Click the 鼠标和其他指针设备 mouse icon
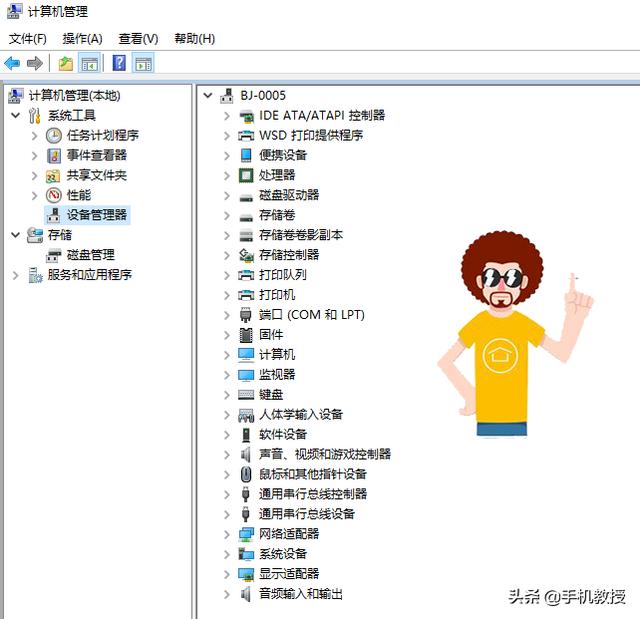Image resolution: width=640 pixels, height=619 pixels. pos(246,474)
